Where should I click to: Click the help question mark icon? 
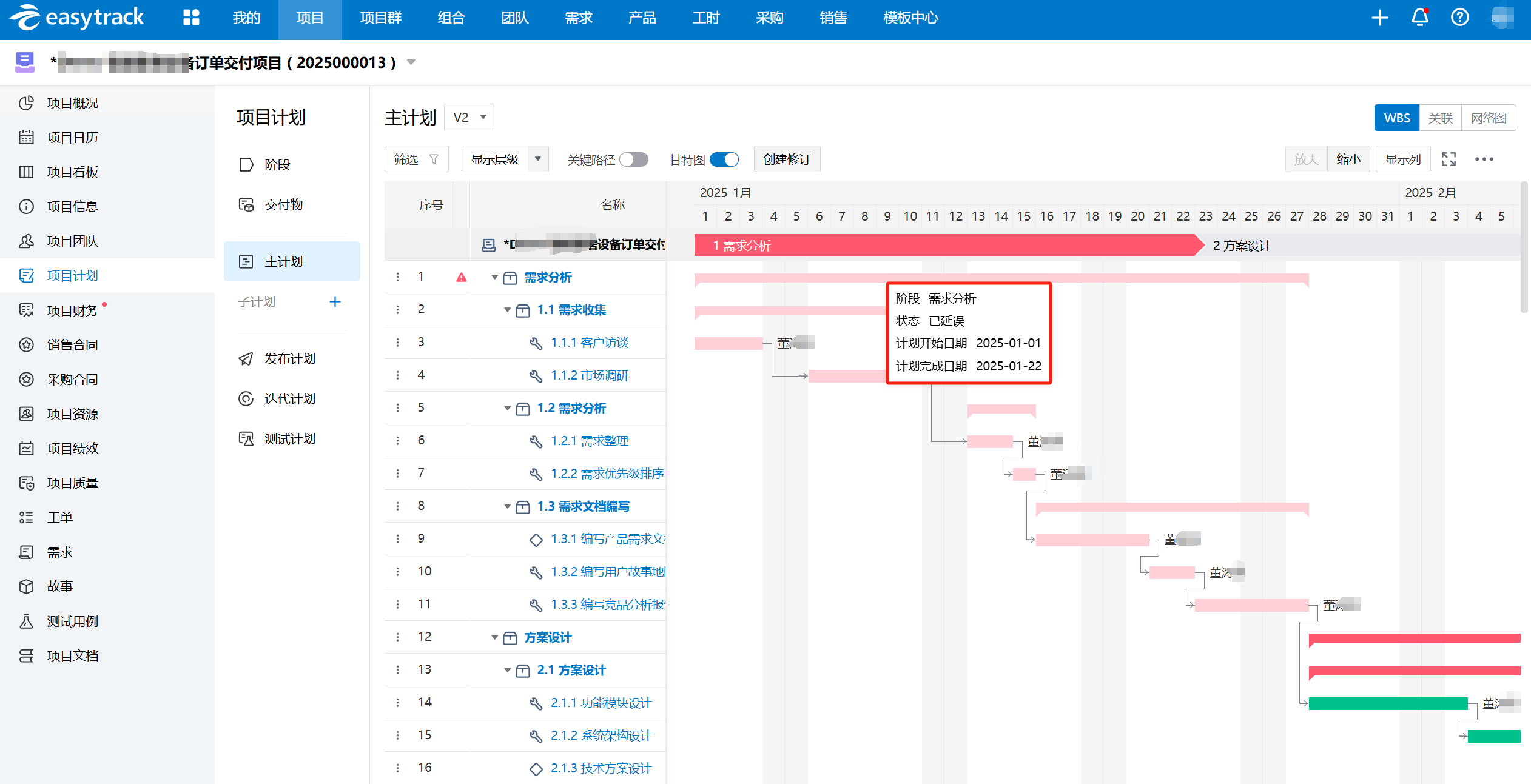pos(1459,18)
